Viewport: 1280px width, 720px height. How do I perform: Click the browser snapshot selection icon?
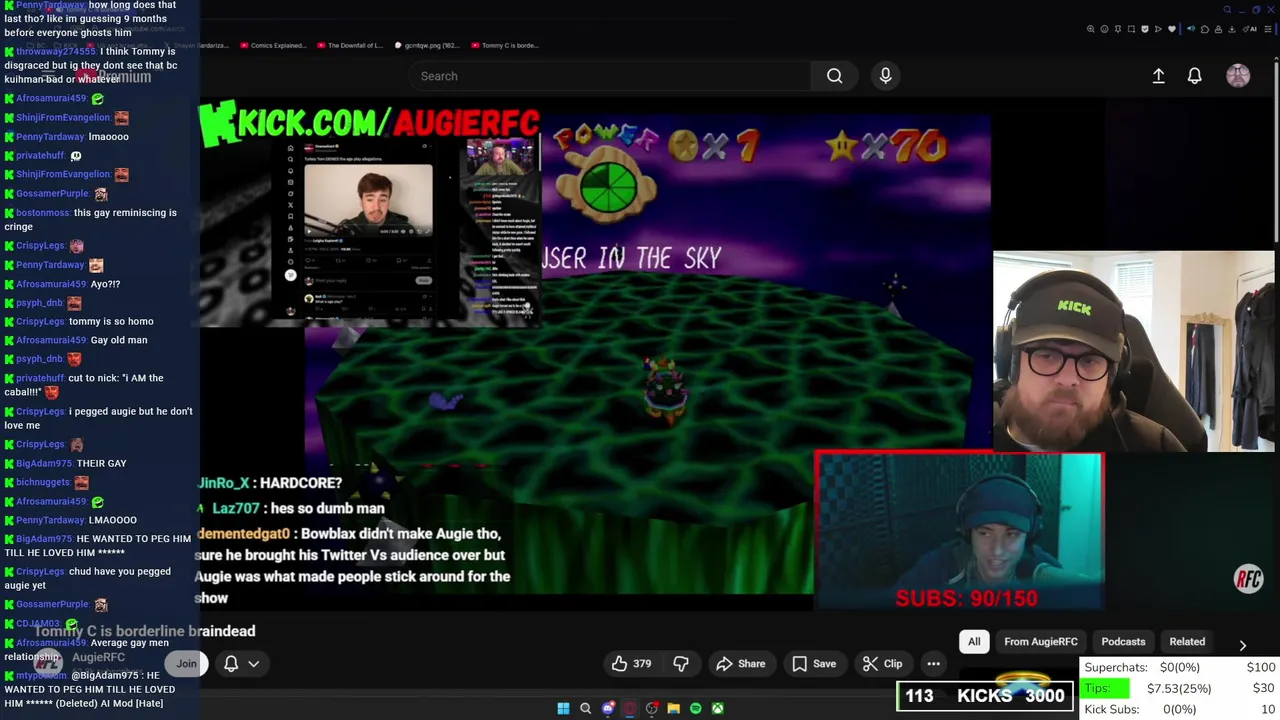point(1131,29)
